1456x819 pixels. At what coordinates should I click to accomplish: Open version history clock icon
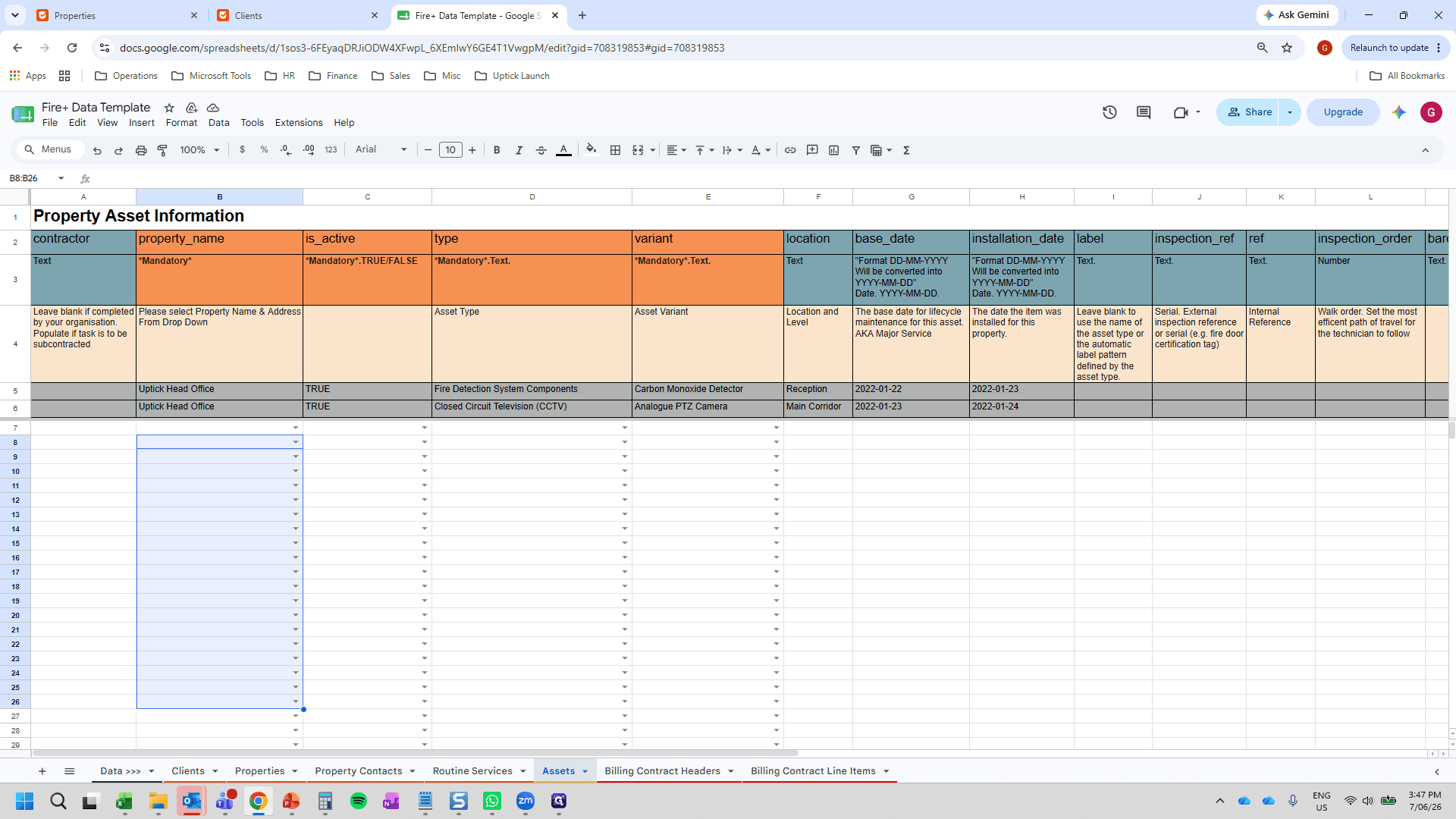click(x=1109, y=112)
